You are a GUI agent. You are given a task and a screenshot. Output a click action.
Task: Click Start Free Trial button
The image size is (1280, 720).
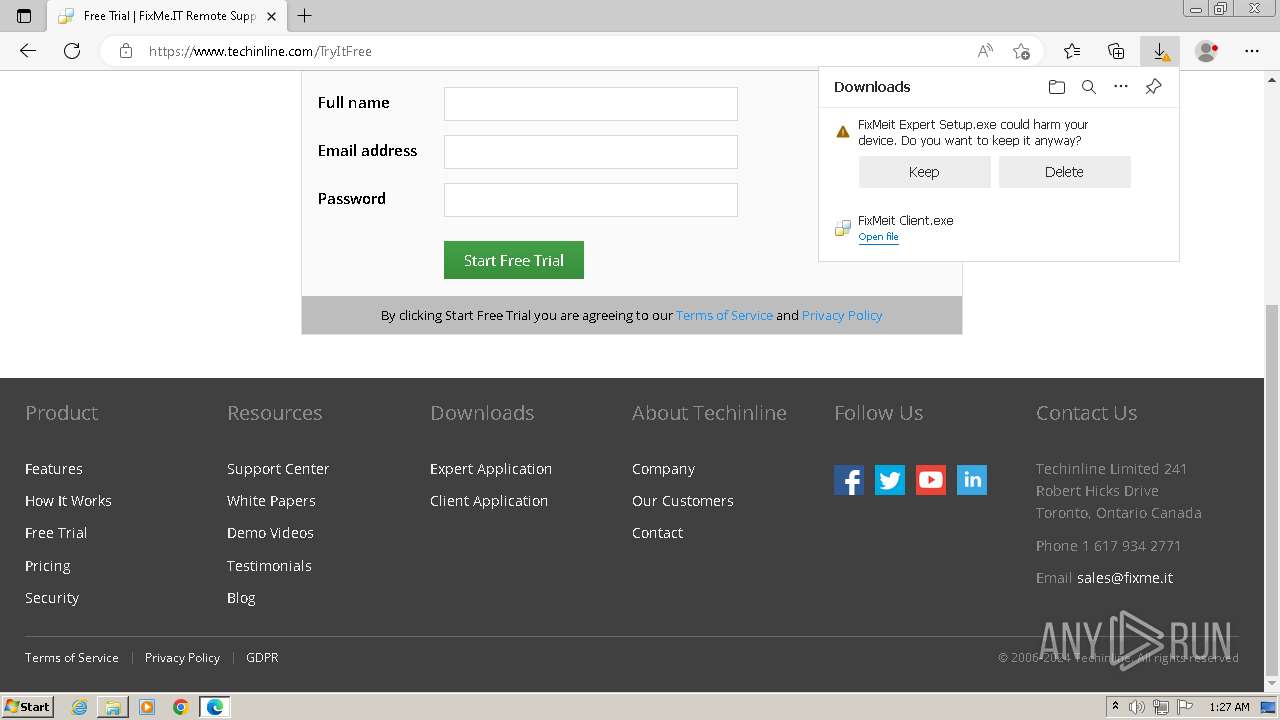[514, 260]
